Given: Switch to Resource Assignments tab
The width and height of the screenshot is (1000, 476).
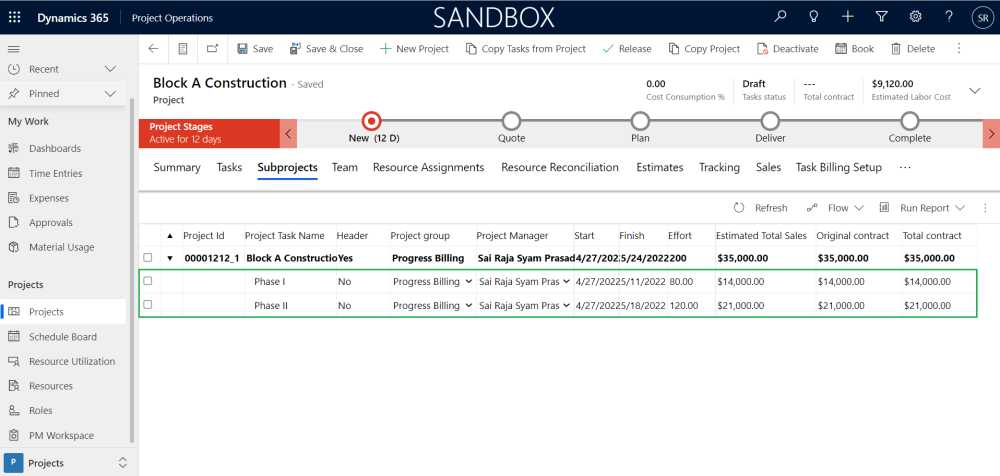Looking at the screenshot, I should click(429, 167).
